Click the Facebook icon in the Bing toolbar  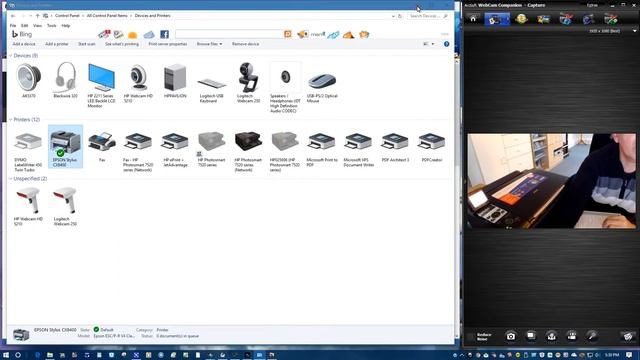click(164, 34)
